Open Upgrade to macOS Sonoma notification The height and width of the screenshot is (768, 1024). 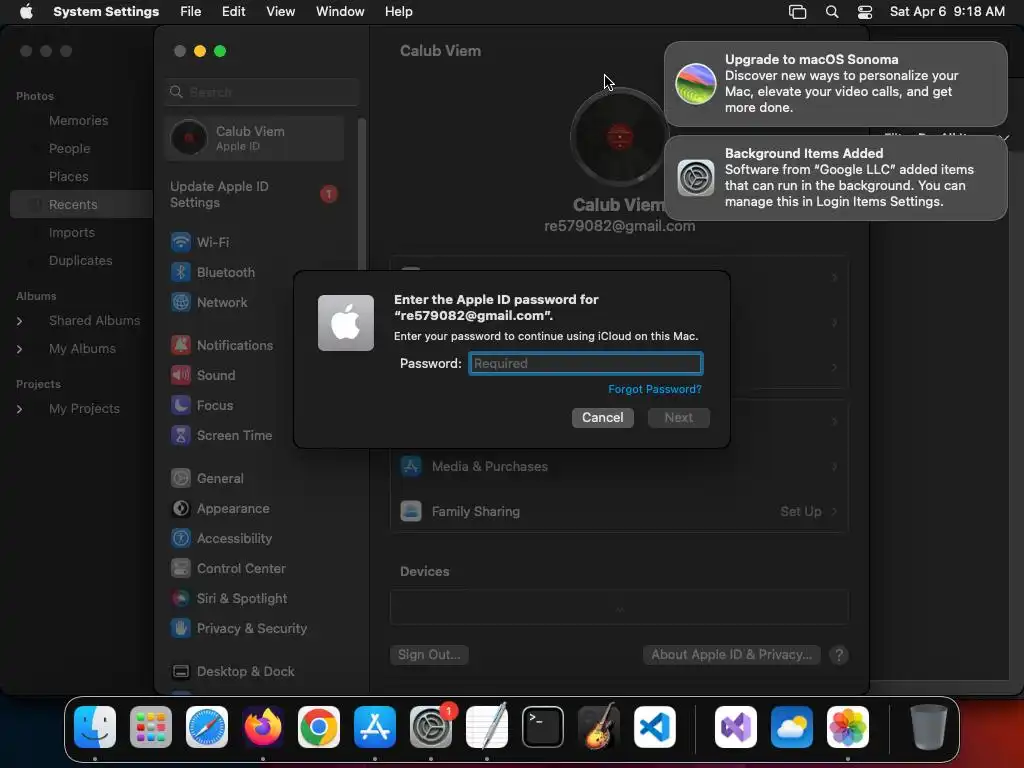pos(835,84)
